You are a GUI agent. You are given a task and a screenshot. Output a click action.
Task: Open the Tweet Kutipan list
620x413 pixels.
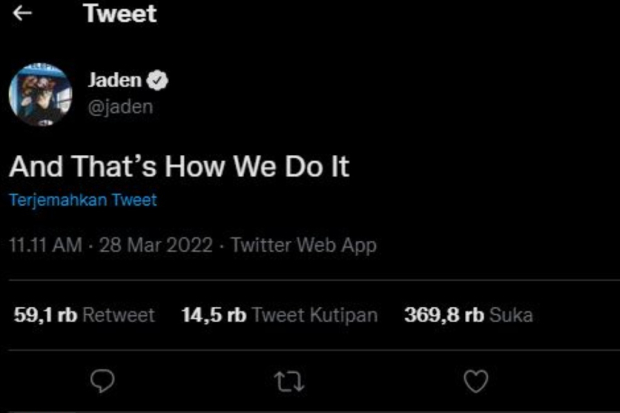(x=314, y=315)
